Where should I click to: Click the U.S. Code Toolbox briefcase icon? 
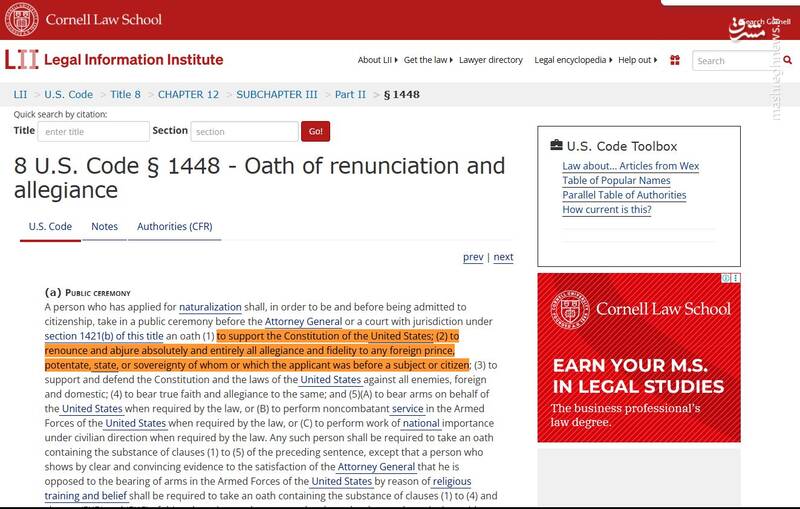(556, 145)
